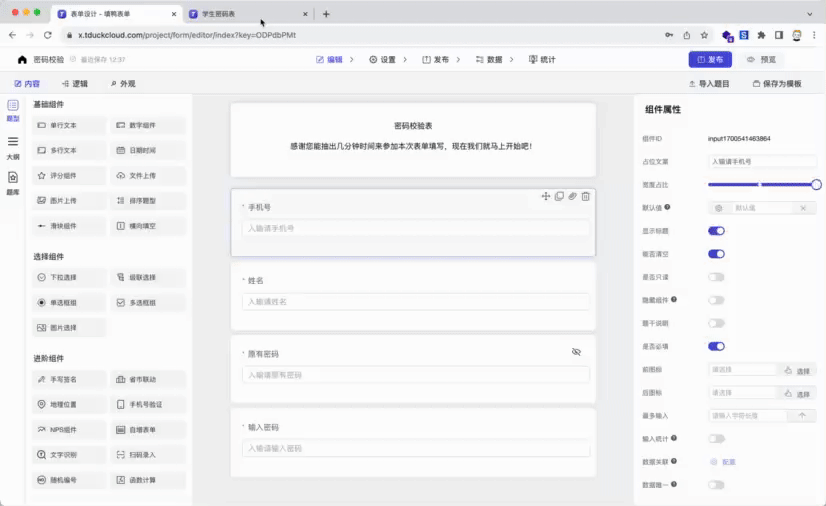
Task: Delete the 手机号 field card
Action: tap(586, 196)
